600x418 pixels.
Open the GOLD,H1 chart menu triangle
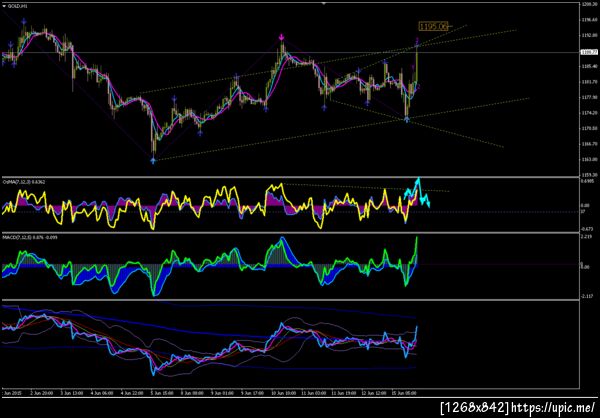coord(4,6)
